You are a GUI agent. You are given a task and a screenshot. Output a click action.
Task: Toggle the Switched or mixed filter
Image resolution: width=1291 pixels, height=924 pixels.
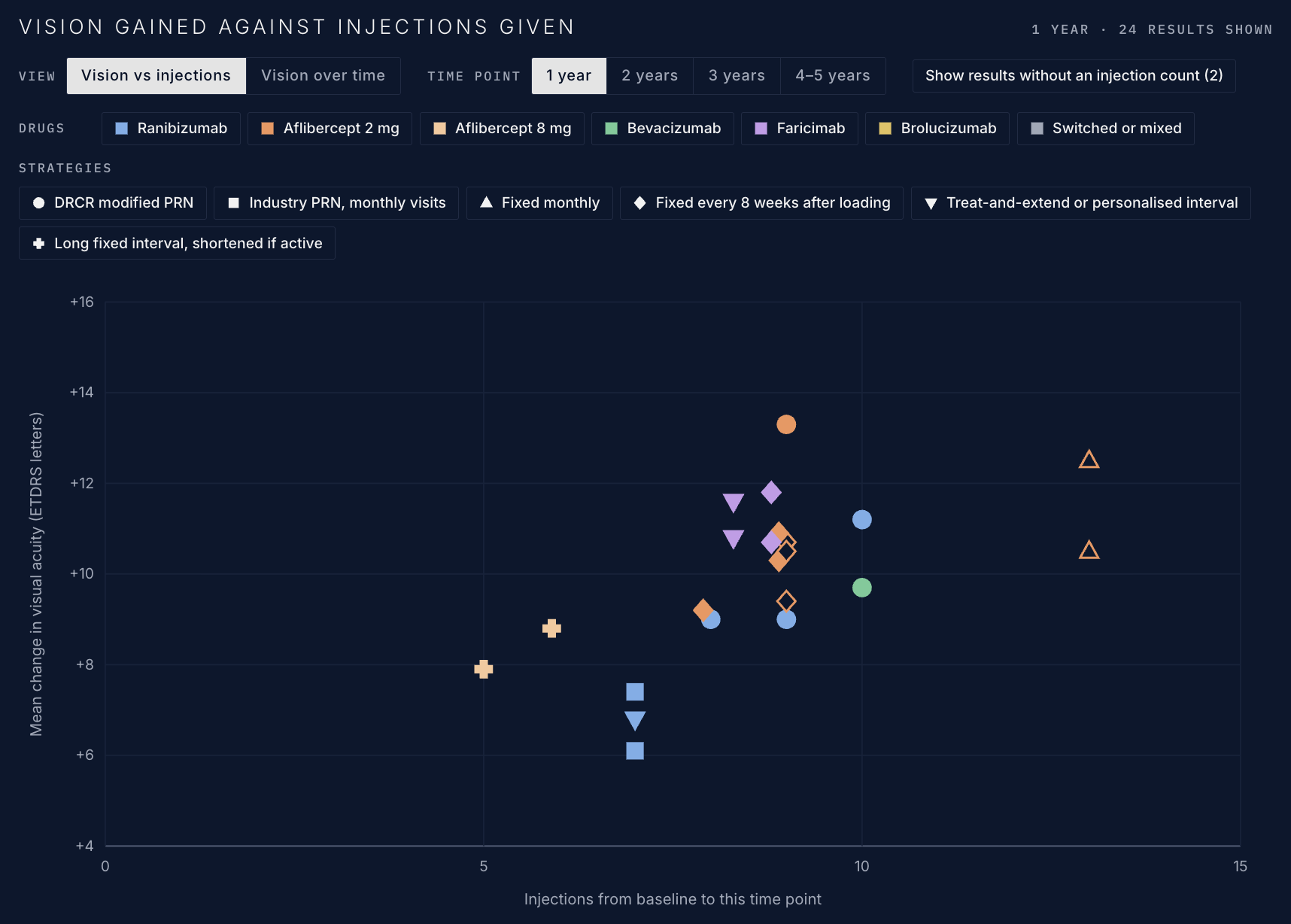[1106, 129]
